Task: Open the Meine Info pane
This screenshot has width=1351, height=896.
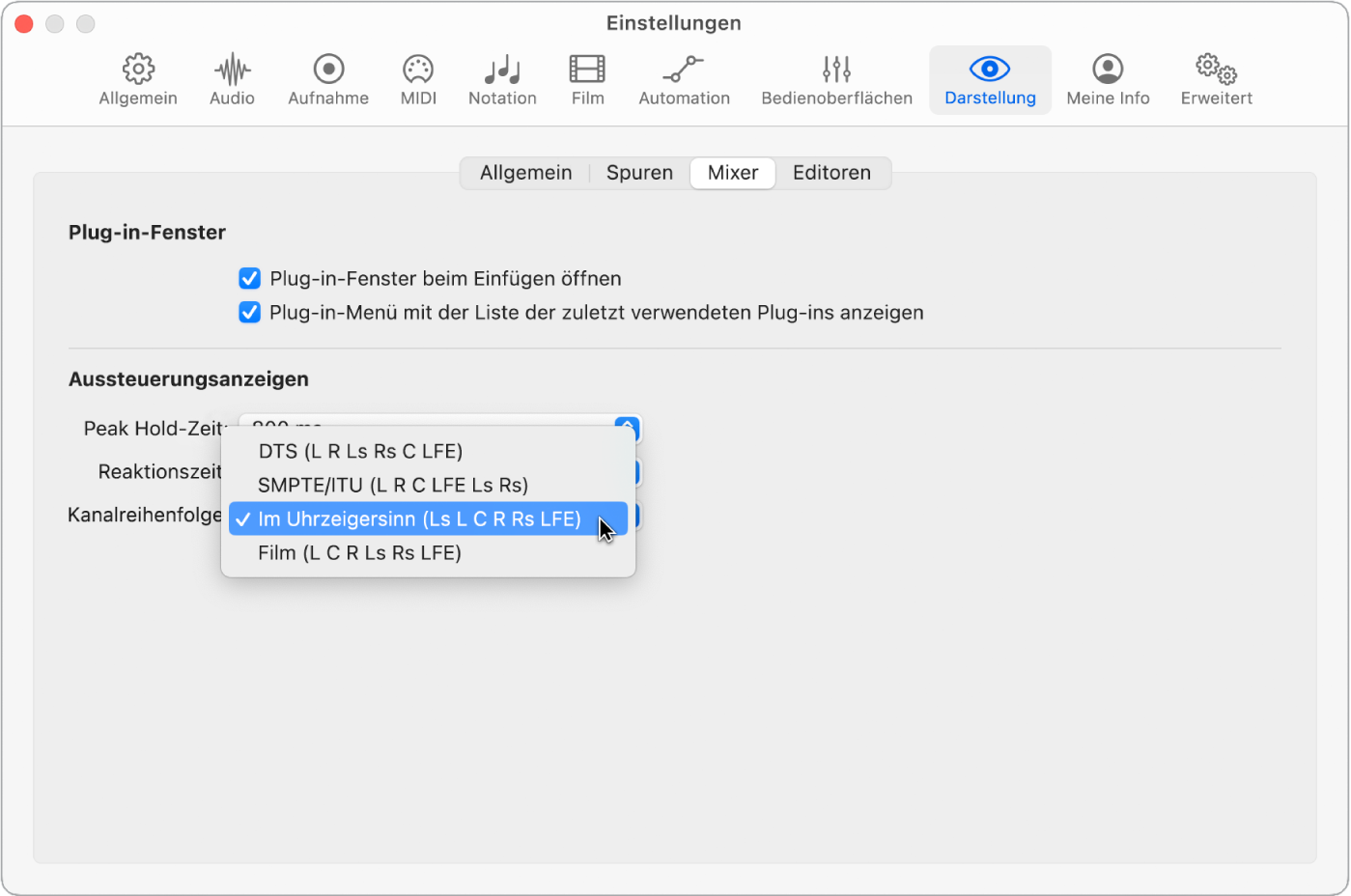Action: click(x=1108, y=79)
